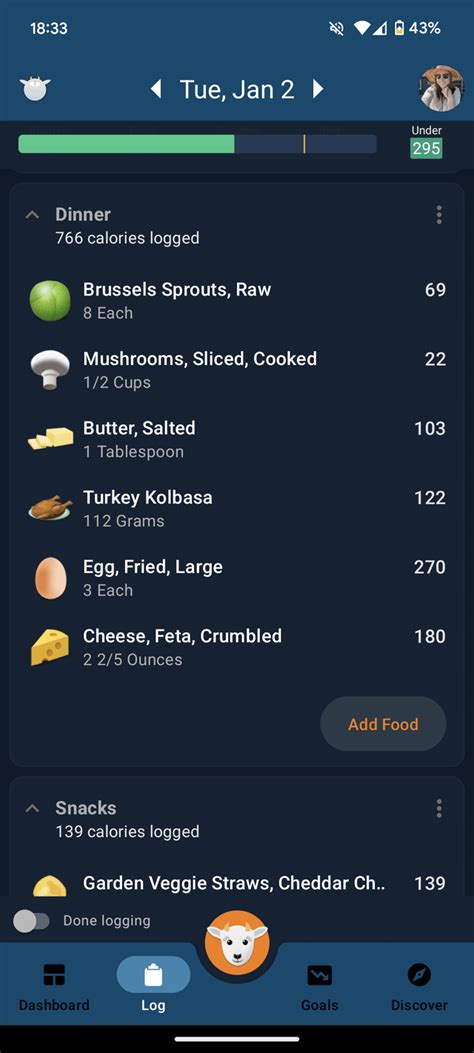
Task: Advance to next day with right arrow
Action: point(318,89)
